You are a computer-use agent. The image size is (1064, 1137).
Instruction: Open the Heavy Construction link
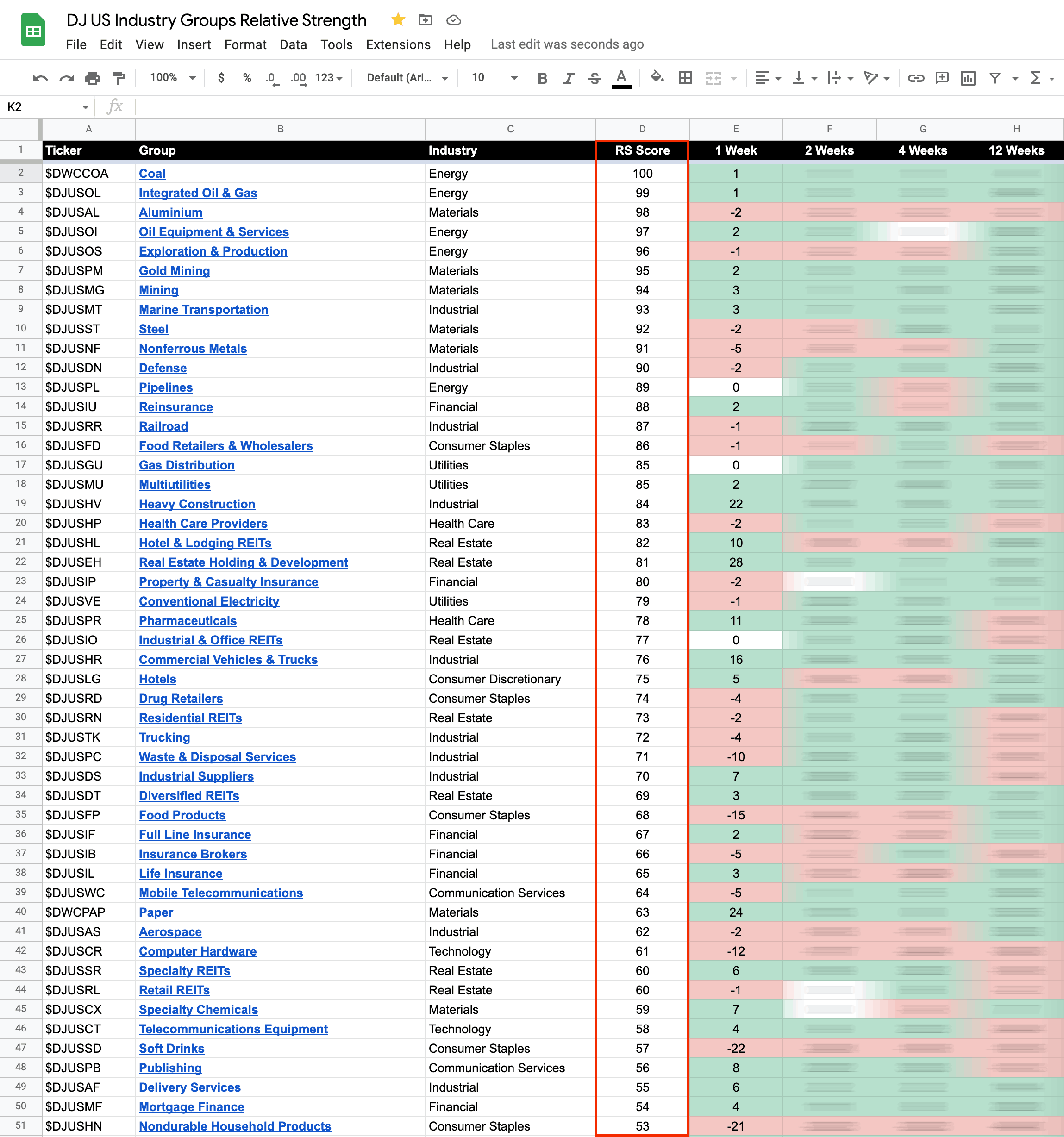197,504
